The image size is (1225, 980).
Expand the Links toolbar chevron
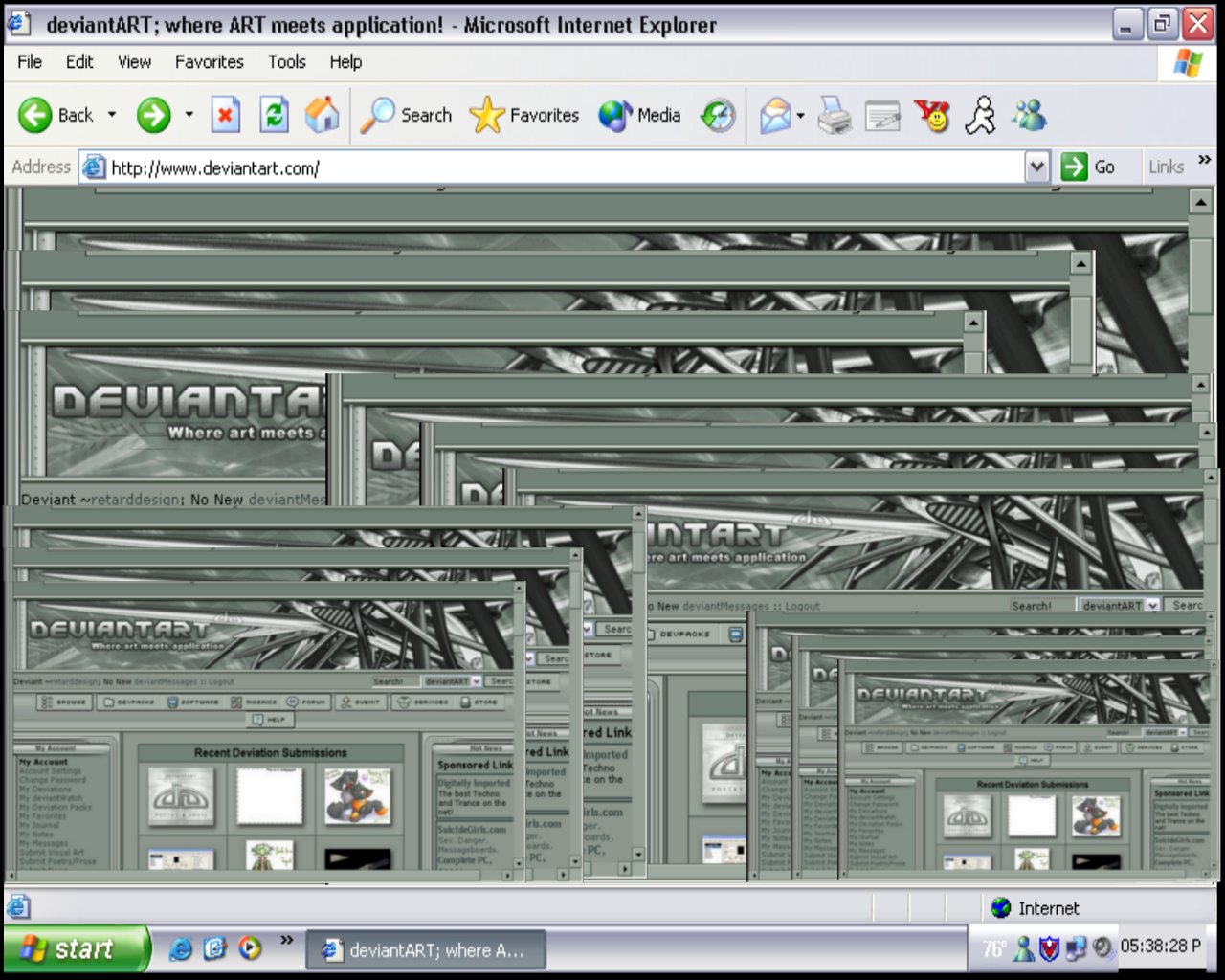click(x=1204, y=160)
